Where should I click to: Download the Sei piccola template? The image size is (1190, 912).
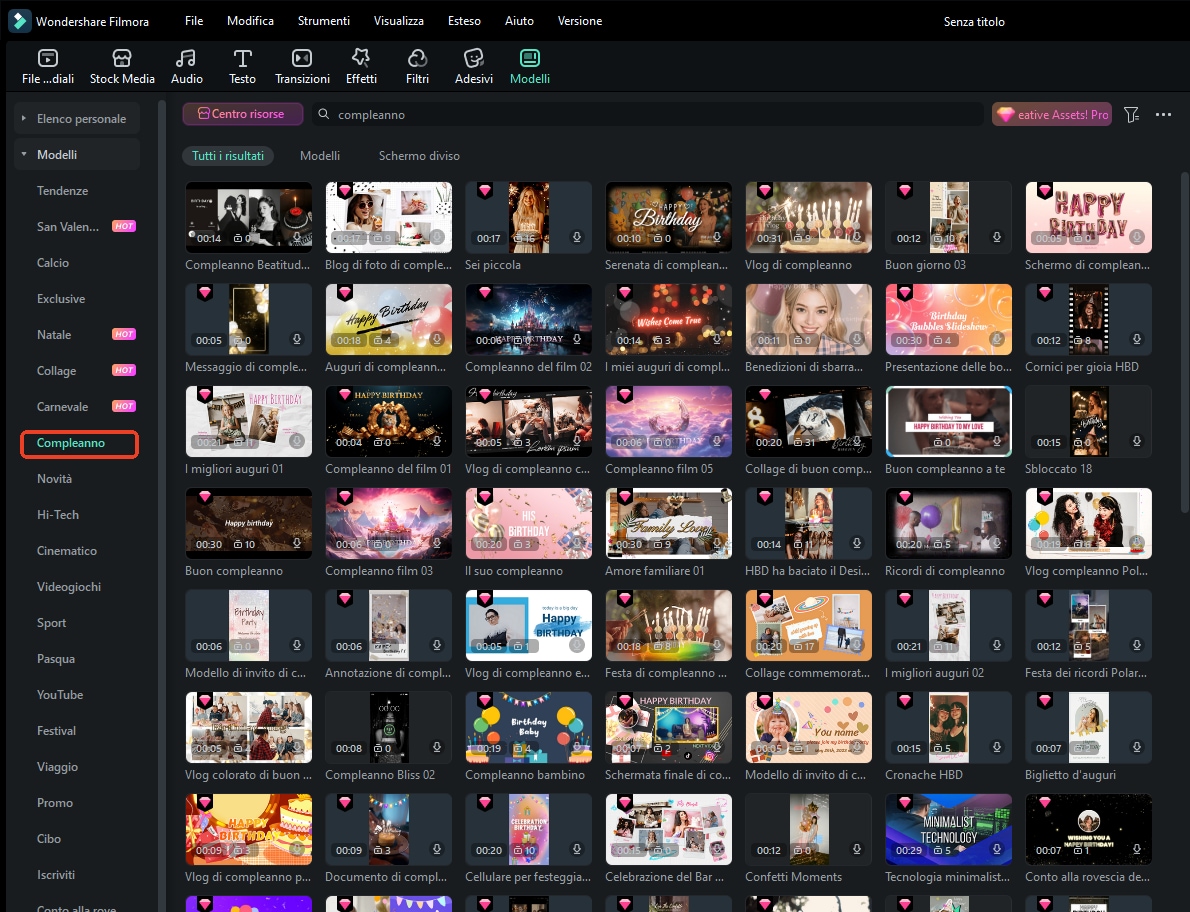tap(577, 238)
